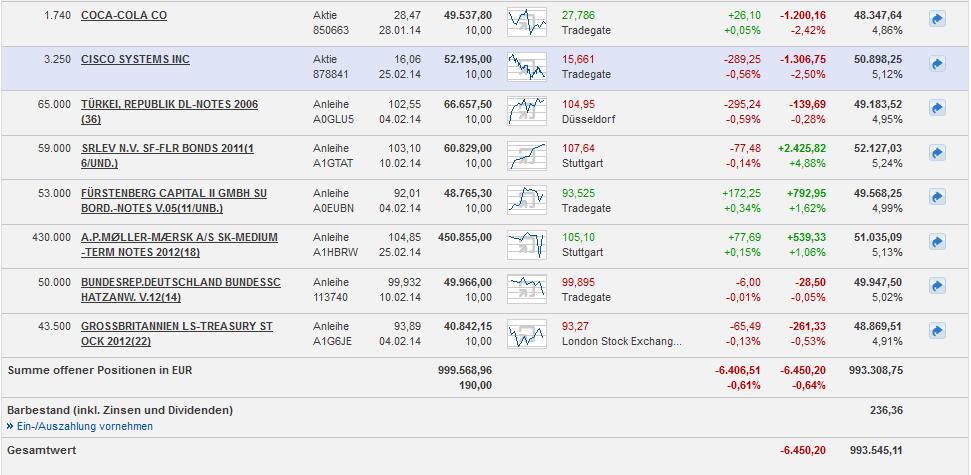The image size is (971, 475).
Task: Open Türkei, Republik DL-Notes 2006 link
Action: click(169, 104)
